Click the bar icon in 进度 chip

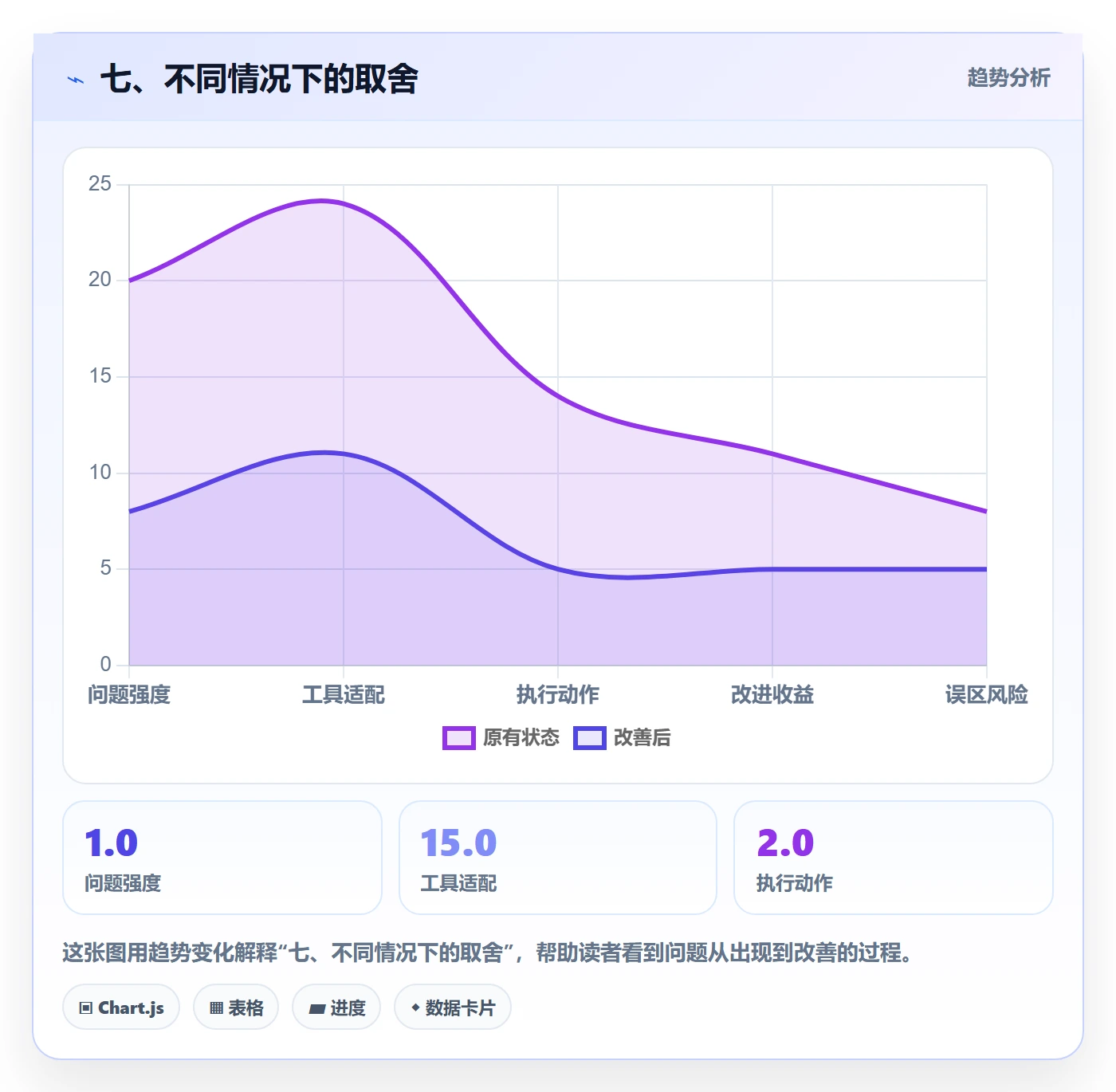316,1009
